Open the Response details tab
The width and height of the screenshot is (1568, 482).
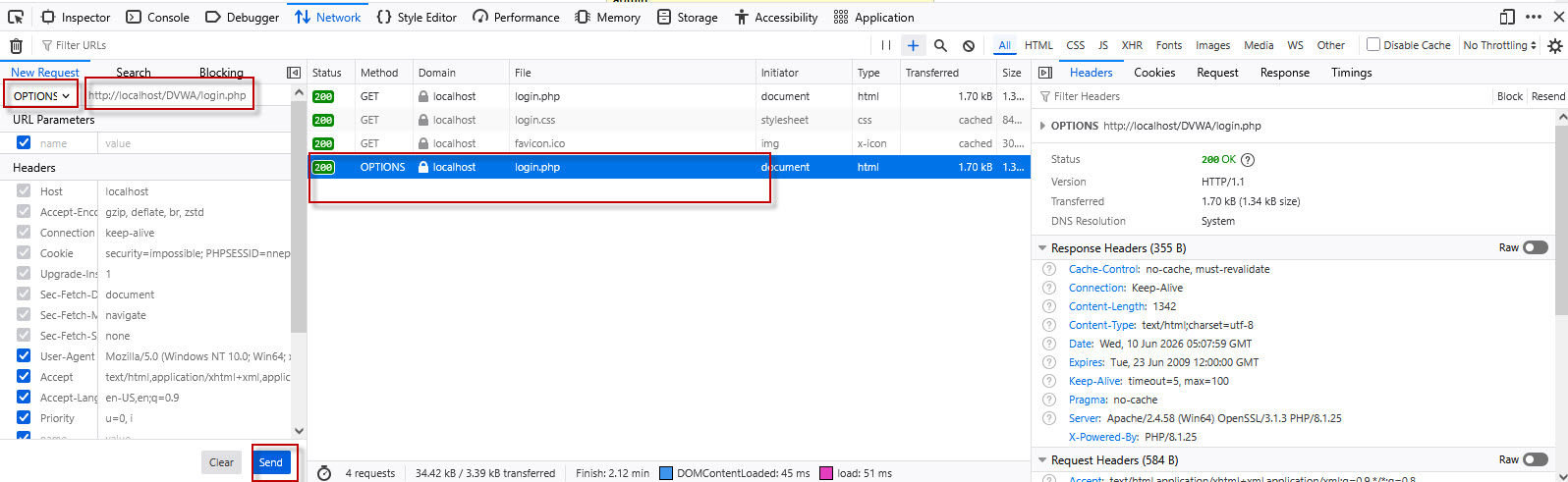click(1285, 73)
